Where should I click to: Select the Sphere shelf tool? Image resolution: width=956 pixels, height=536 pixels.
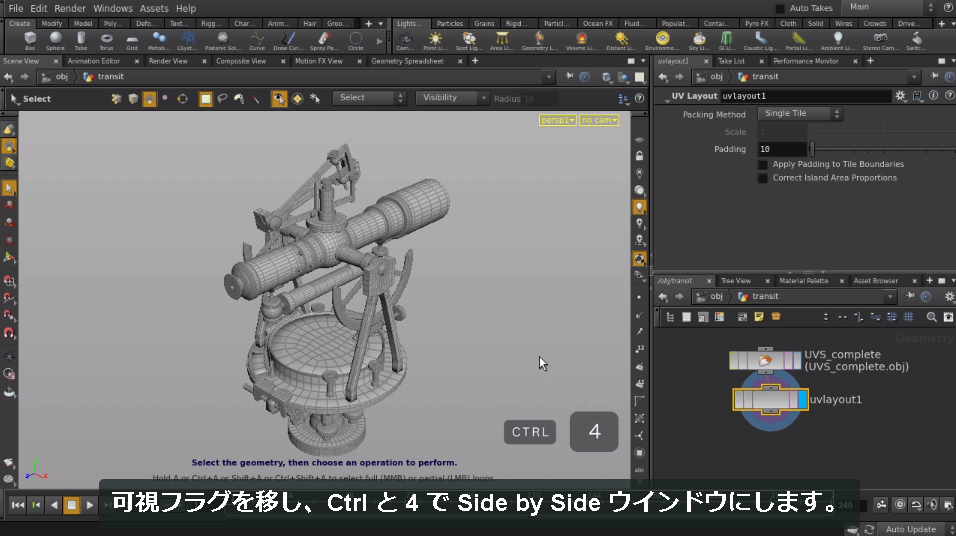point(55,41)
